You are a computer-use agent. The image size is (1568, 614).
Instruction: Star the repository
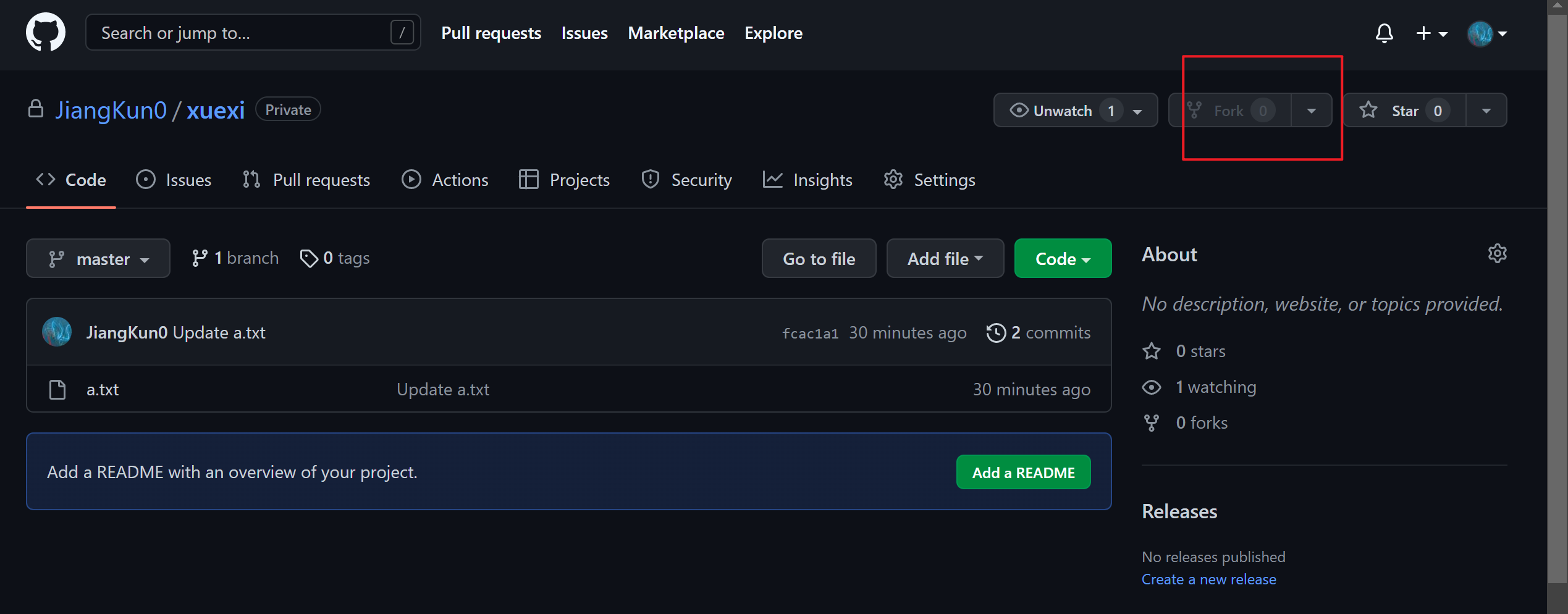(1404, 111)
